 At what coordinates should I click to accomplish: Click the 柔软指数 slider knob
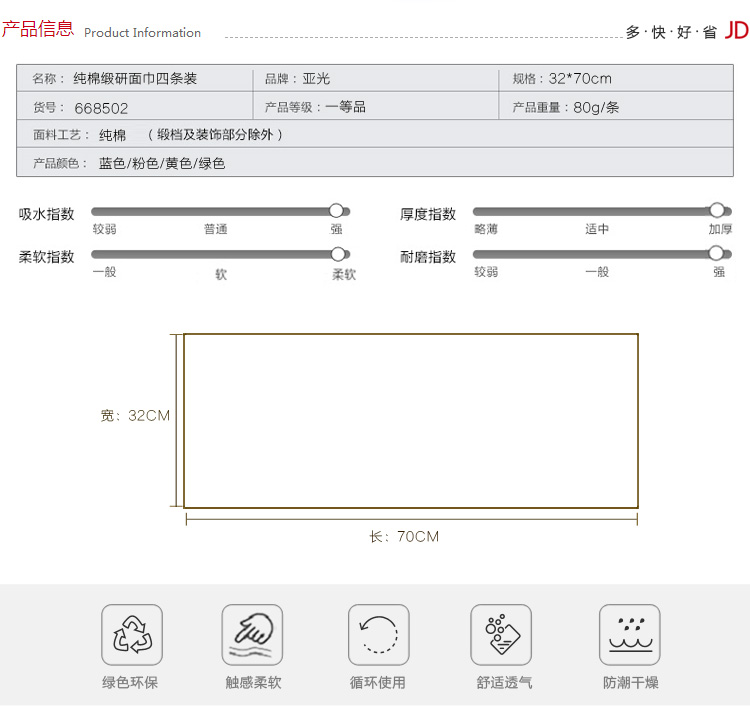click(338, 254)
